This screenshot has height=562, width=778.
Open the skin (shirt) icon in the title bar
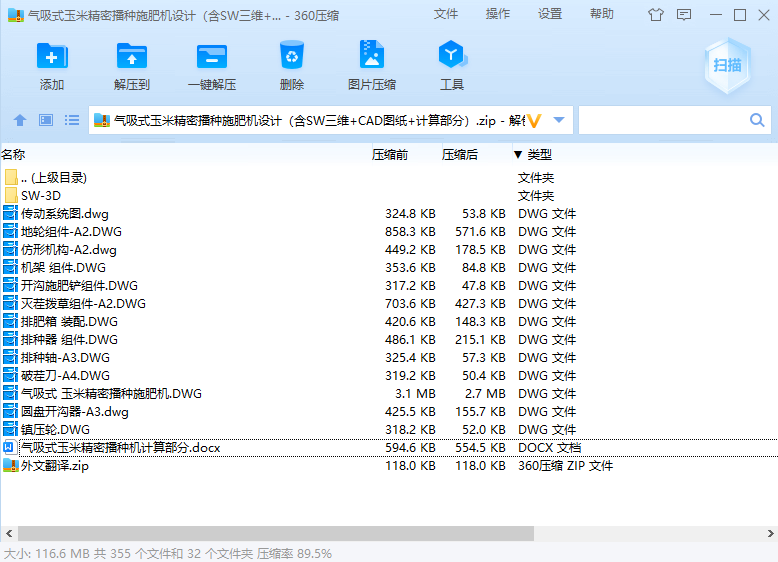(x=655, y=15)
